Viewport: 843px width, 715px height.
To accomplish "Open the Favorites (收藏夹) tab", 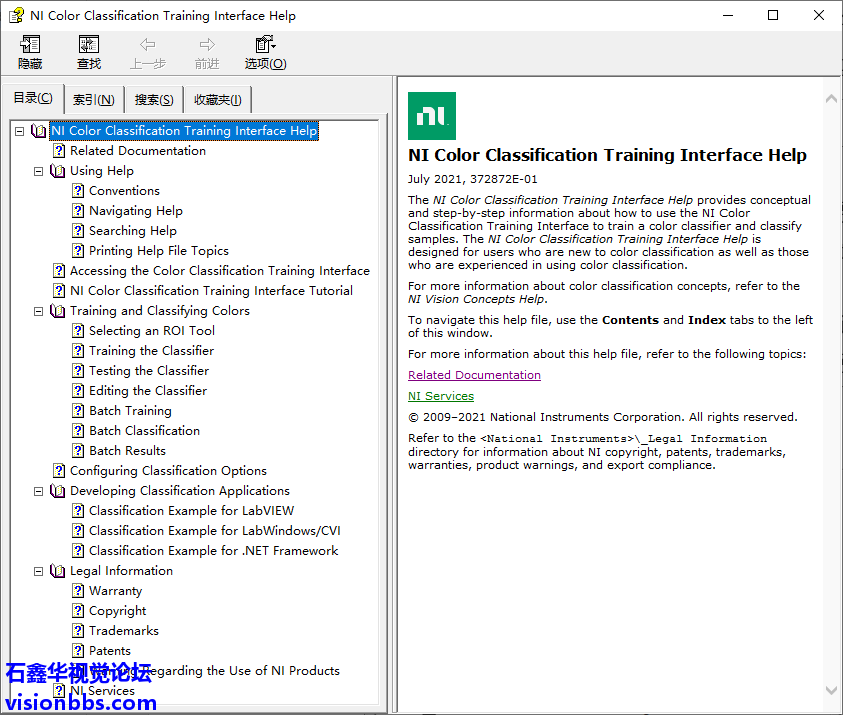I will (217, 100).
